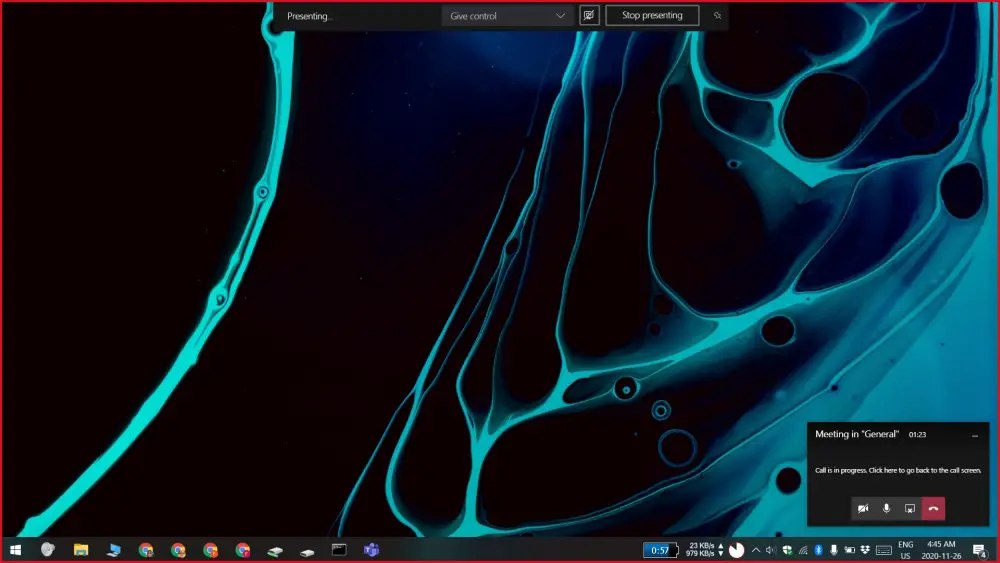Image resolution: width=1000 pixels, height=563 pixels.
Task: Go back to the call screen via the message
Action: click(898, 471)
